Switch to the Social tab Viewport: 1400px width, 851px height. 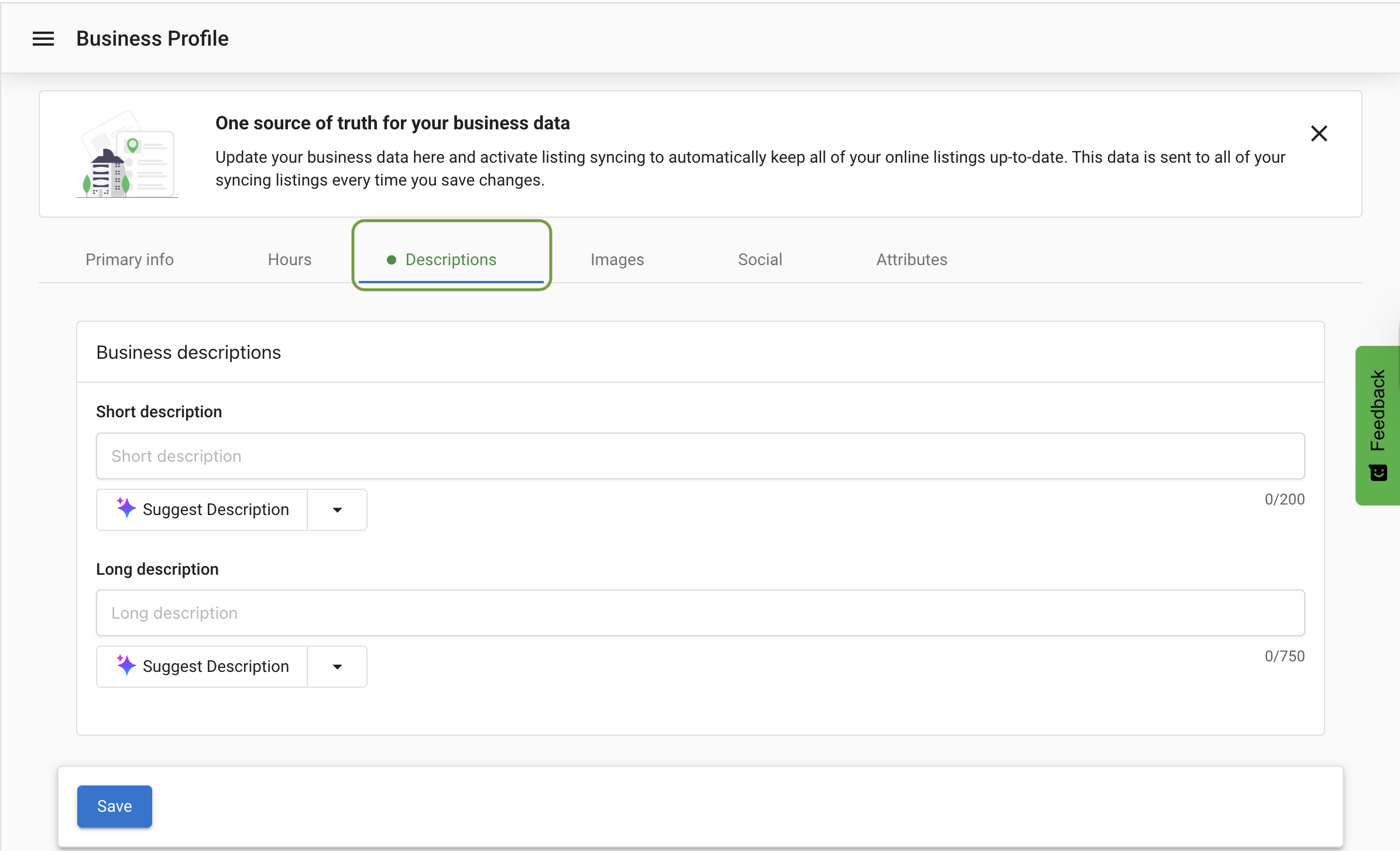click(x=760, y=259)
